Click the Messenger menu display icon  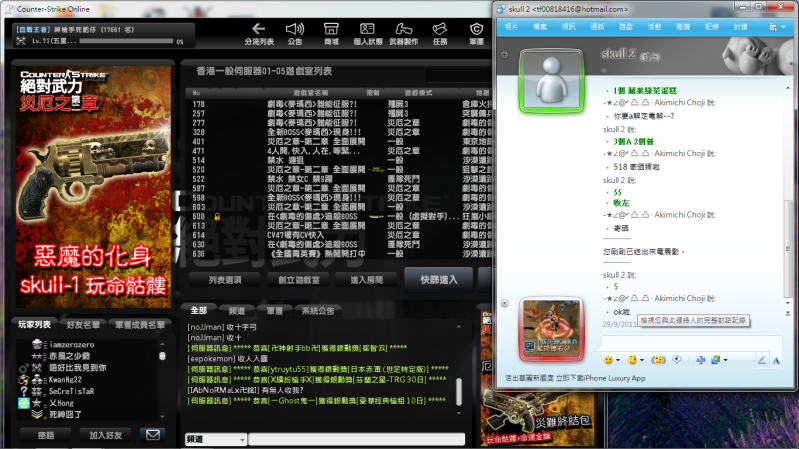click(774, 28)
